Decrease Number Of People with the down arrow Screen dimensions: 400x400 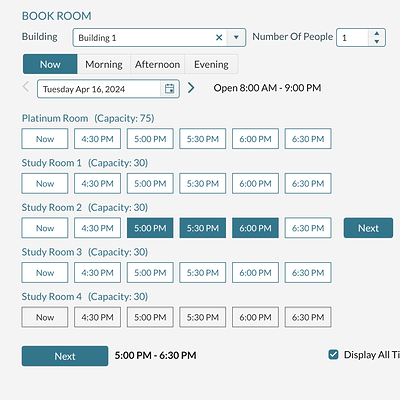[x=377, y=41]
